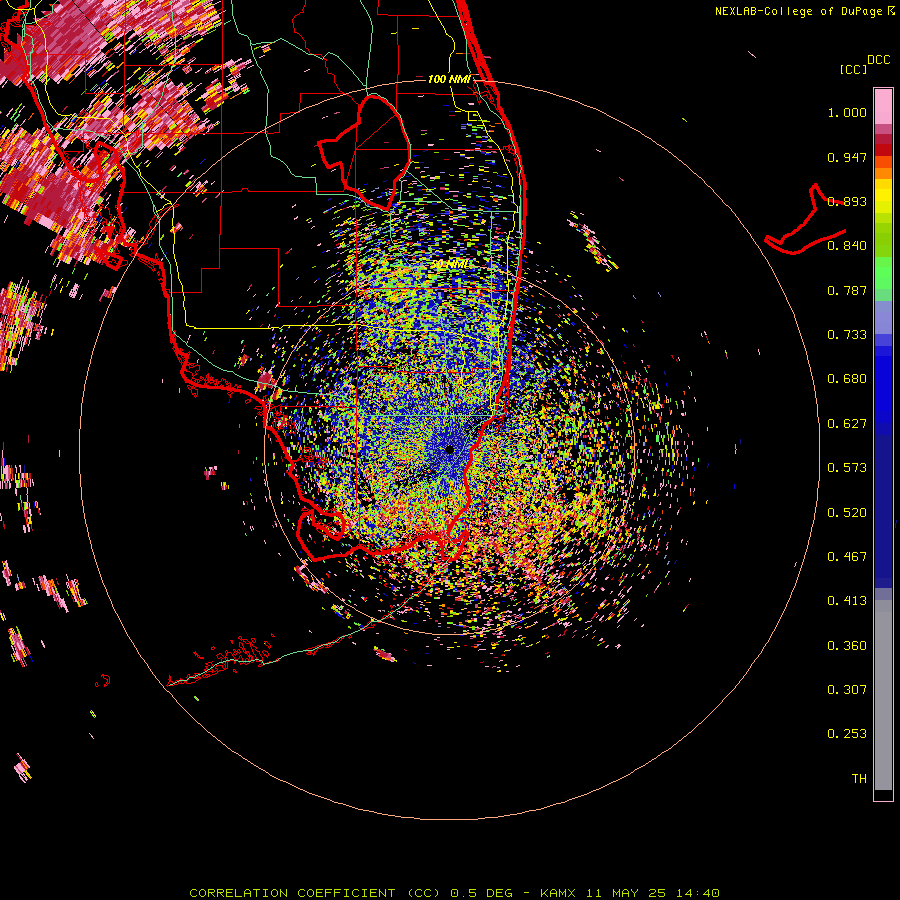Select the 0.680 scale label
Screen dimensions: 900x900
[847, 379]
